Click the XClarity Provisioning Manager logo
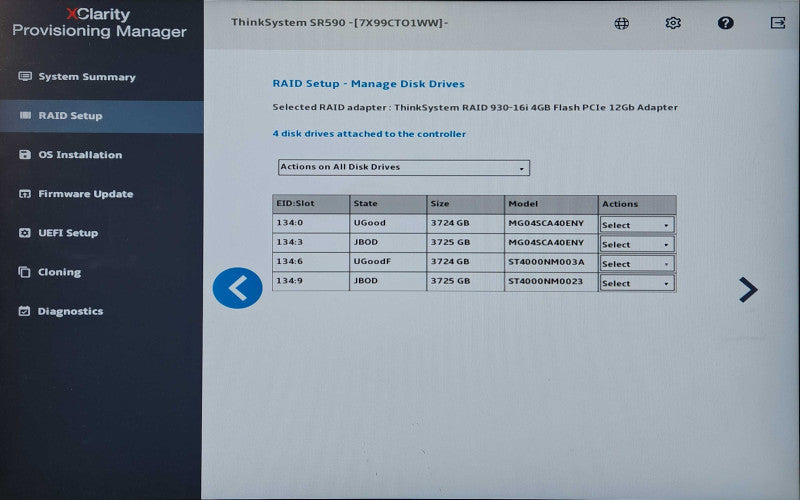 click(x=99, y=23)
